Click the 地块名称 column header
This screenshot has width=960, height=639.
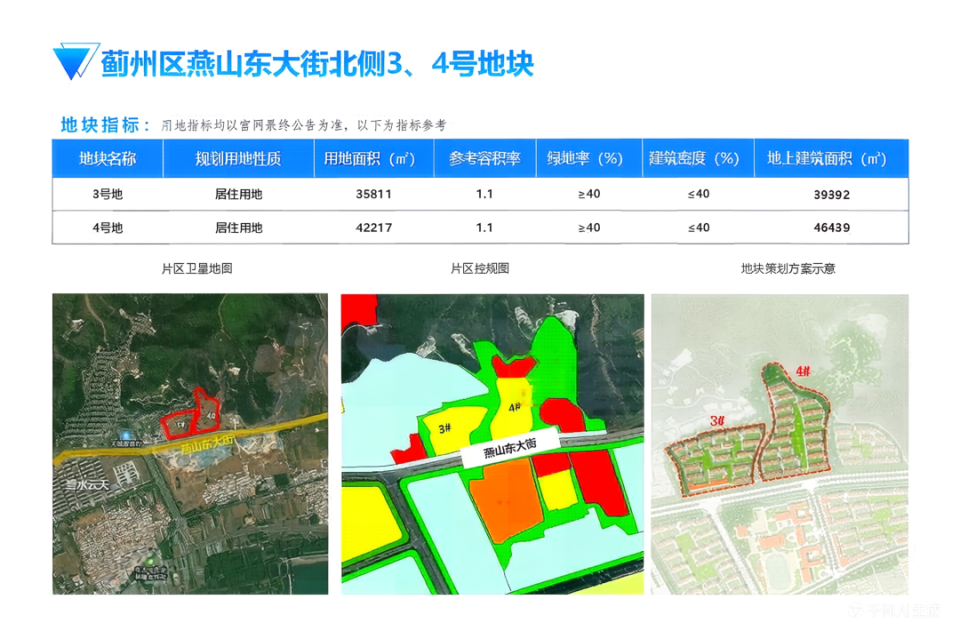pos(108,159)
